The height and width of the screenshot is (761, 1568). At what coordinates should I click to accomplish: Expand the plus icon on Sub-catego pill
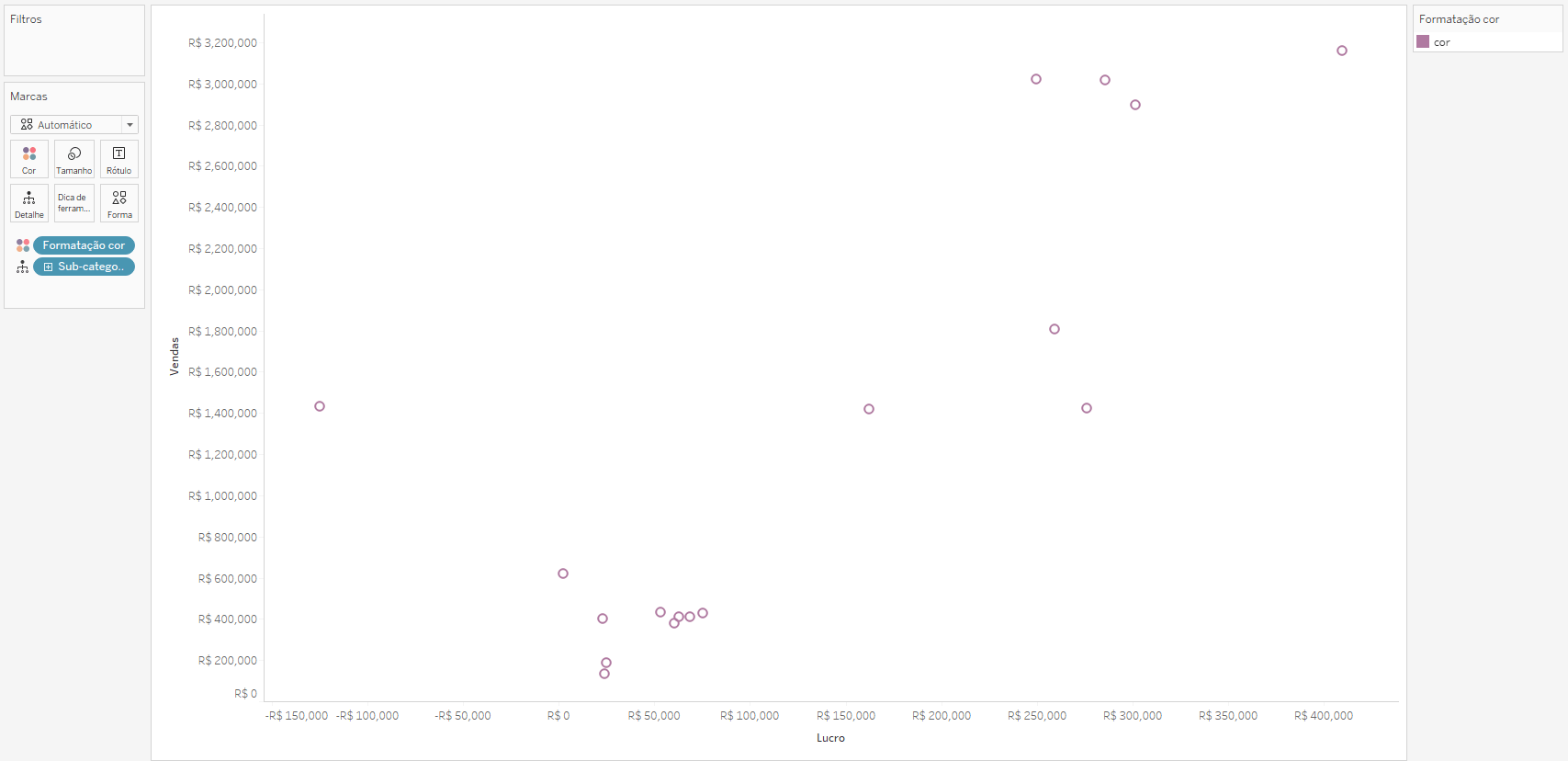48,267
